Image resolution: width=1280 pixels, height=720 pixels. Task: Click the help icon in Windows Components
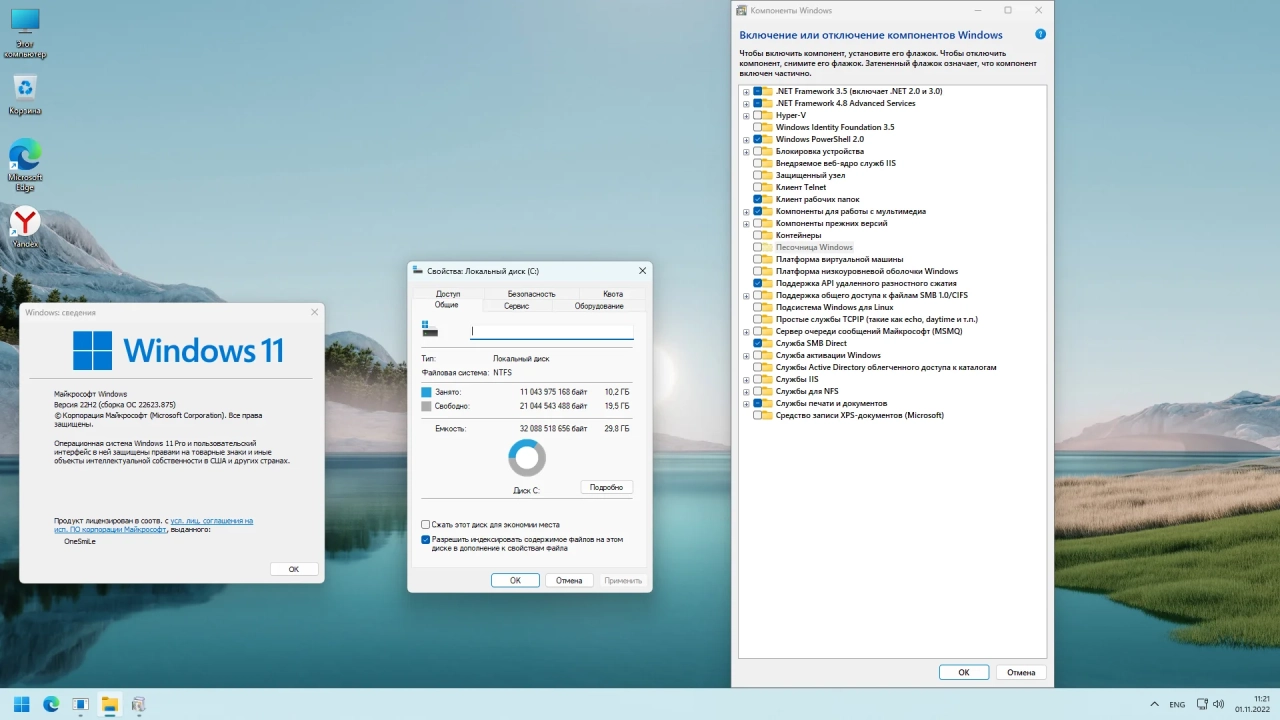coord(1041,34)
